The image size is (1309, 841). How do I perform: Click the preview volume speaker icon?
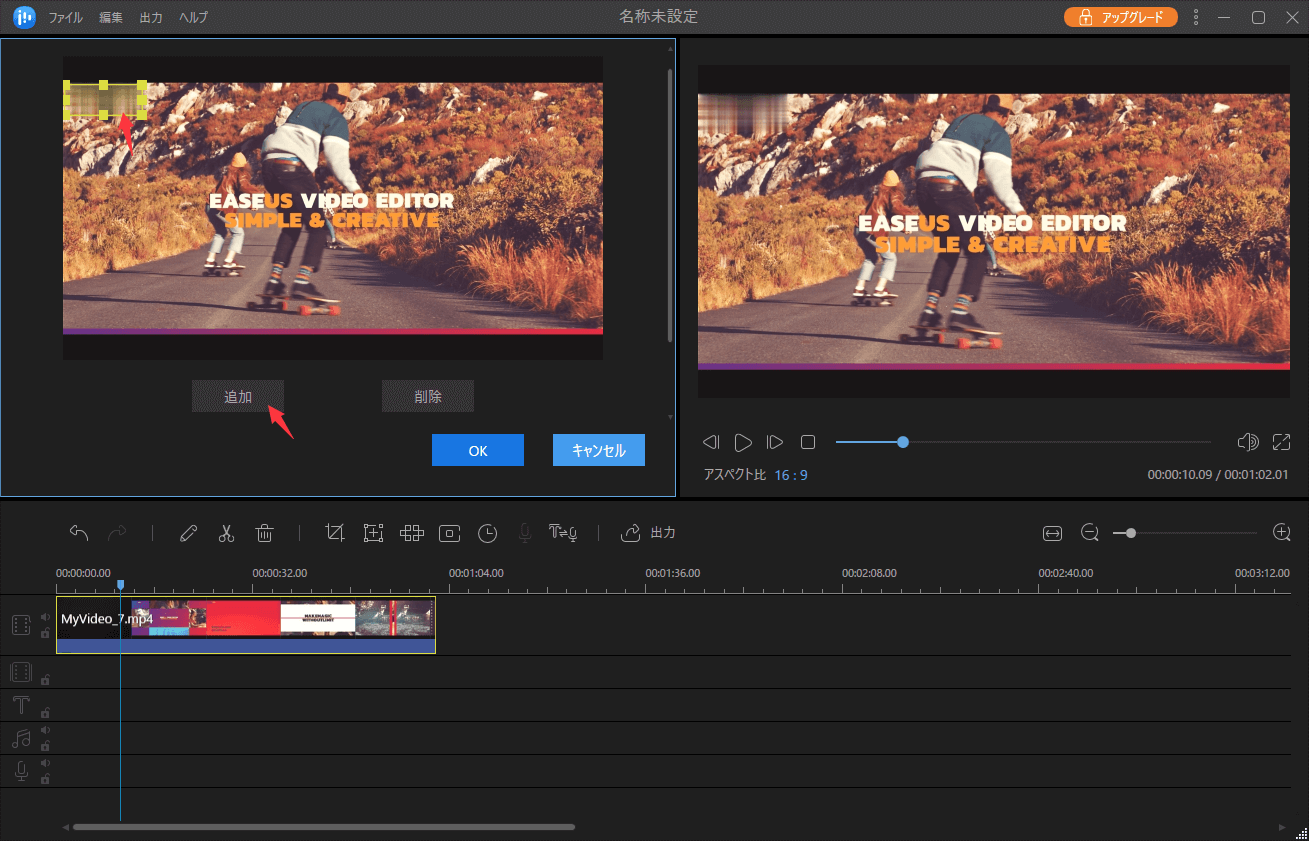click(x=1247, y=442)
